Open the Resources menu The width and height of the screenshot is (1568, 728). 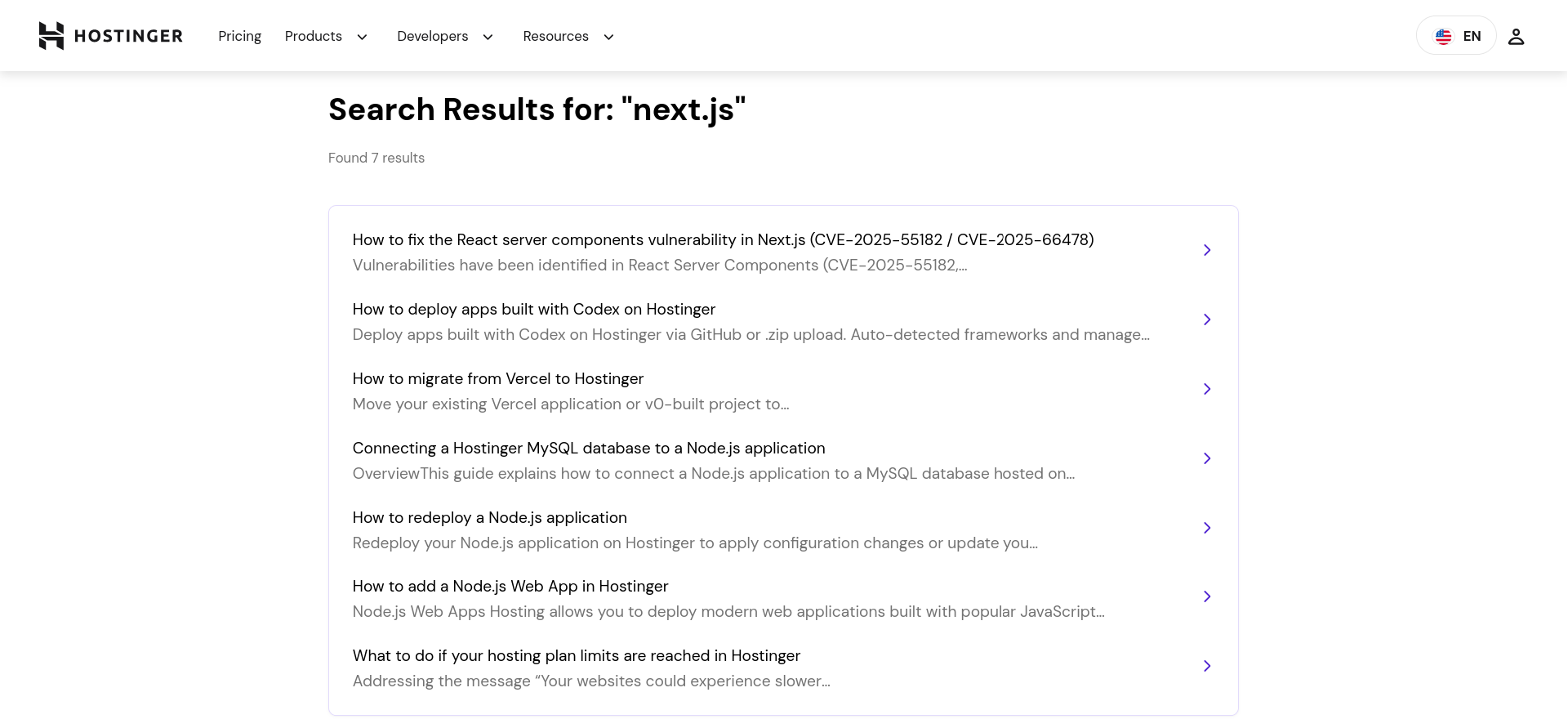556,37
